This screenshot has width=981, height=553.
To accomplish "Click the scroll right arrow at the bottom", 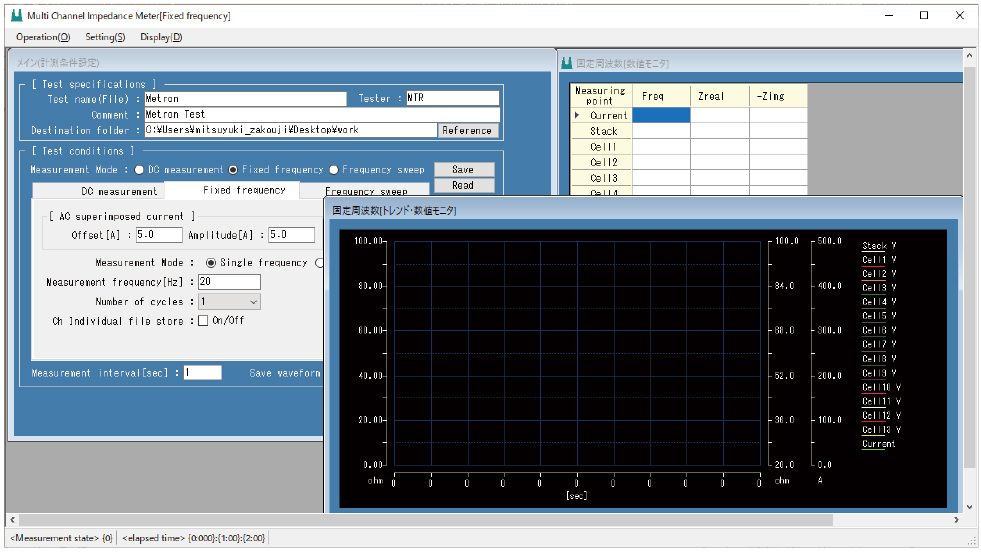I will [x=956, y=520].
